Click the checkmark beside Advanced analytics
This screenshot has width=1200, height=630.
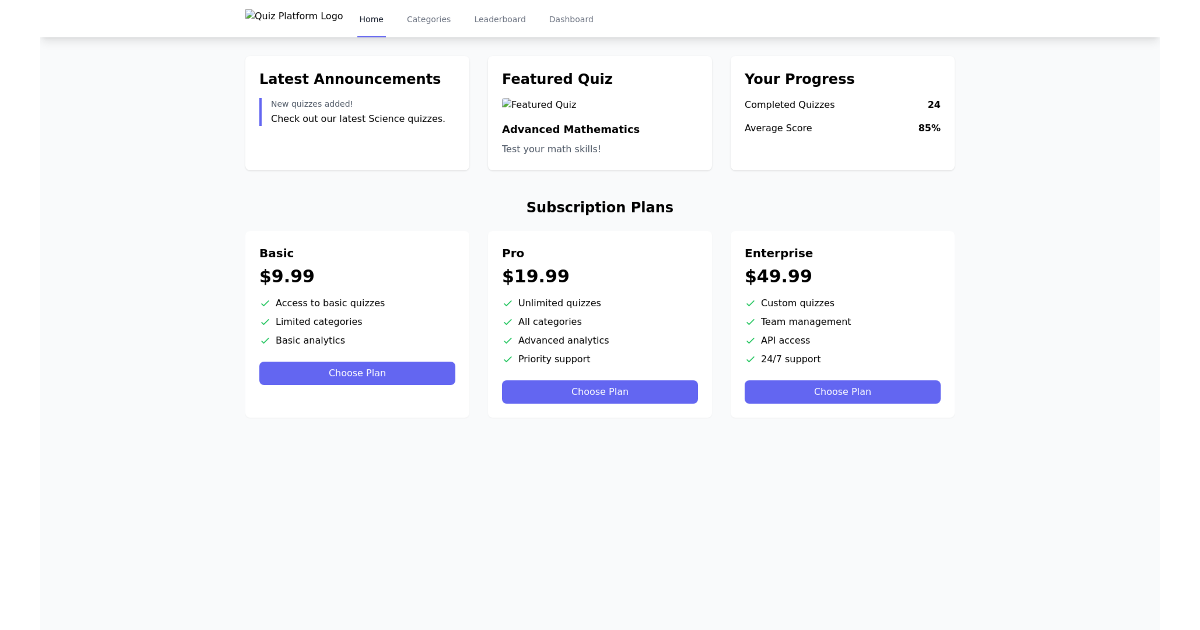point(508,340)
